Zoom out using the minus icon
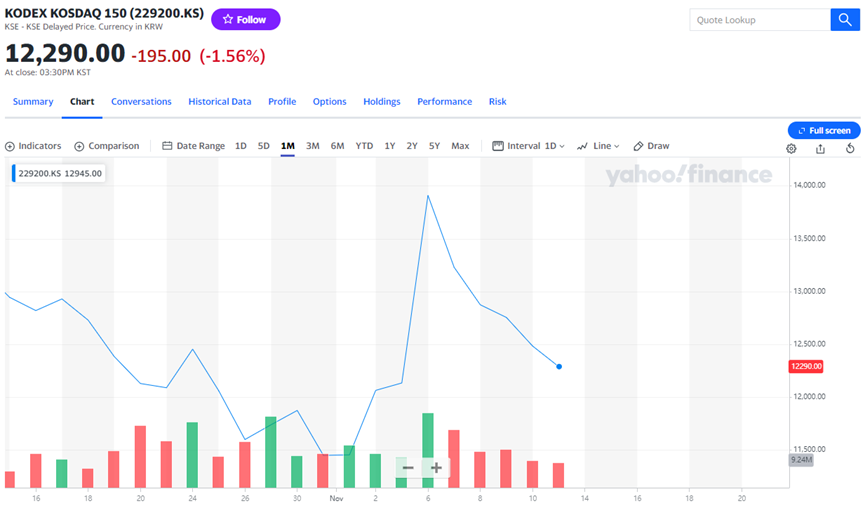This screenshot has height=513, width=865. click(408, 468)
